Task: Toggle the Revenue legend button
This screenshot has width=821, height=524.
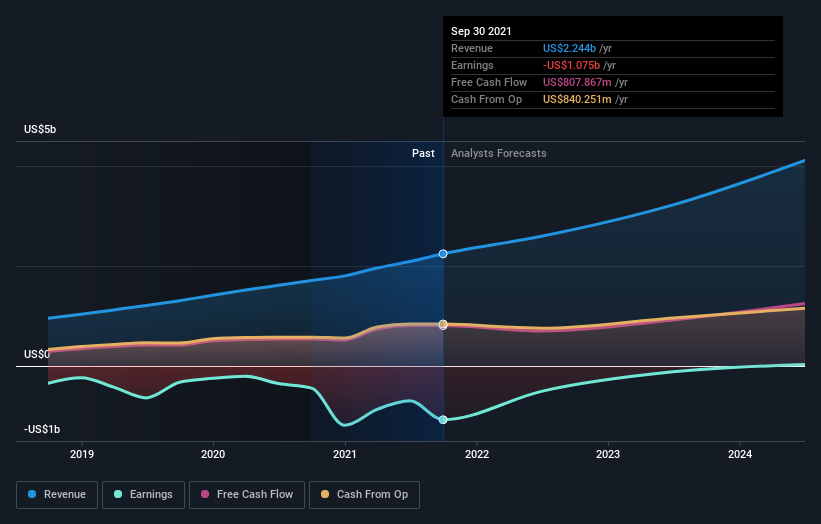Action: coord(57,495)
